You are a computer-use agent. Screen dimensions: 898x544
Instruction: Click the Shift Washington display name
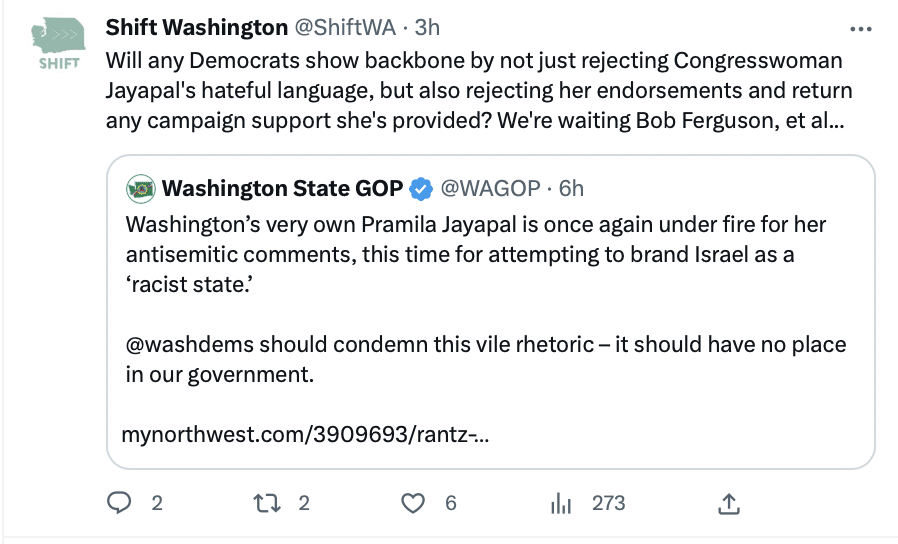click(x=196, y=27)
